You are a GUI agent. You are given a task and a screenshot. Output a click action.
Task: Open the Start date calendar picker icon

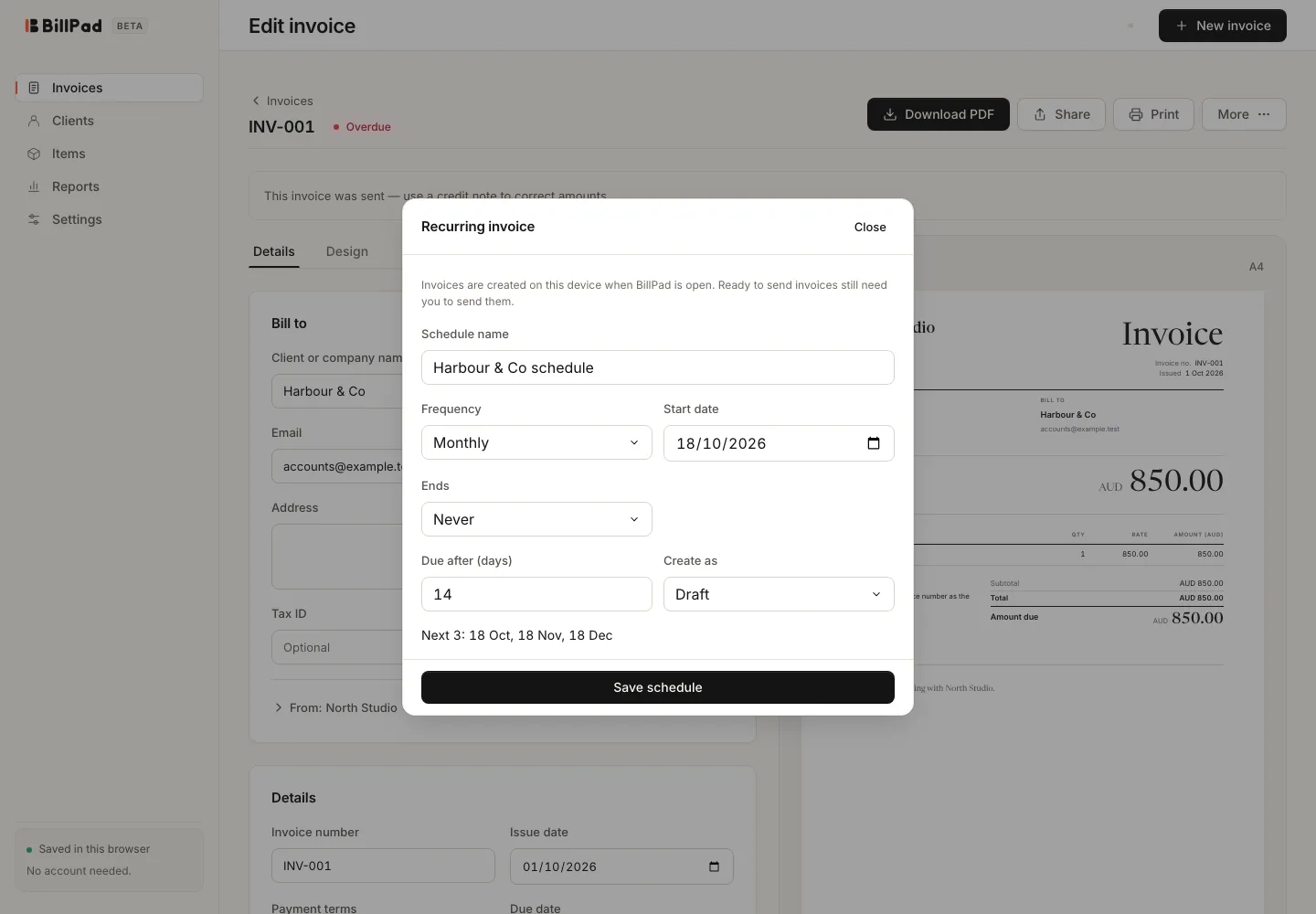874,443
